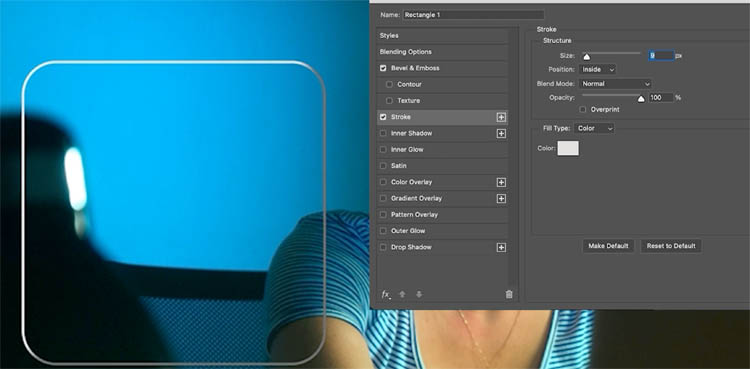Image resolution: width=750 pixels, height=369 pixels.
Task: Click the Make Default button
Action: coord(608,246)
